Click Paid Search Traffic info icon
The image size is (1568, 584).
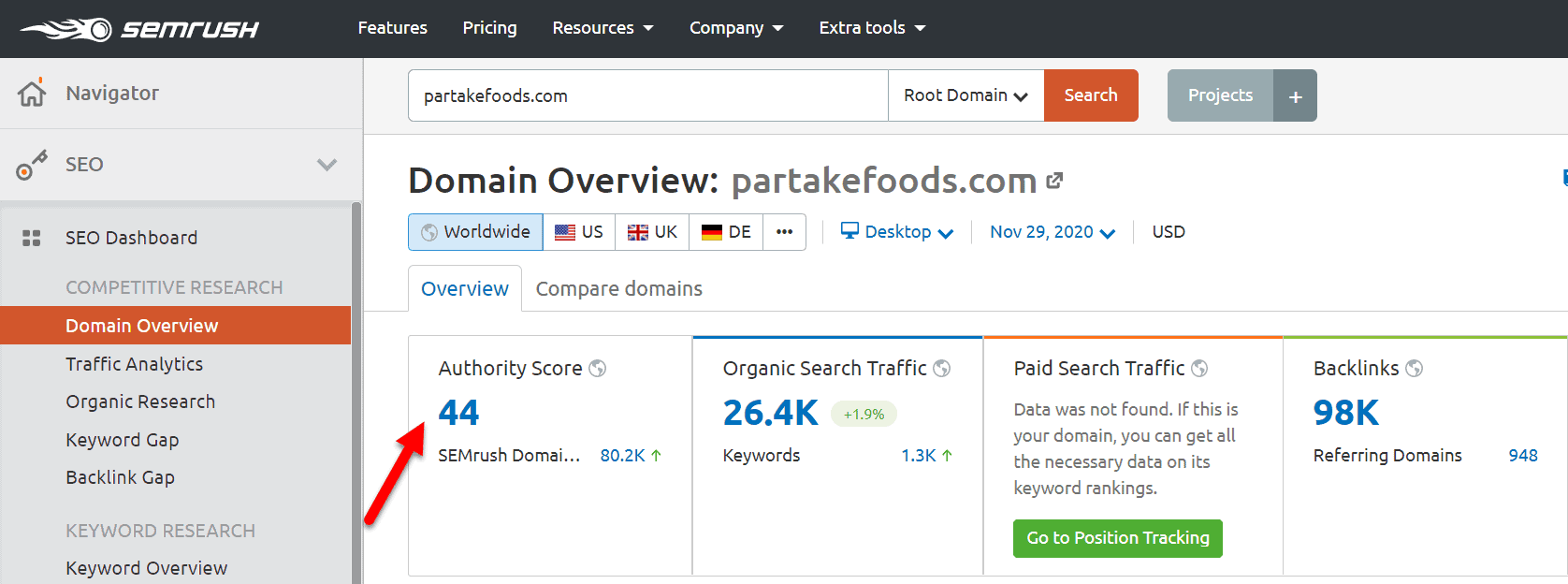pyautogui.click(x=1199, y=369)
